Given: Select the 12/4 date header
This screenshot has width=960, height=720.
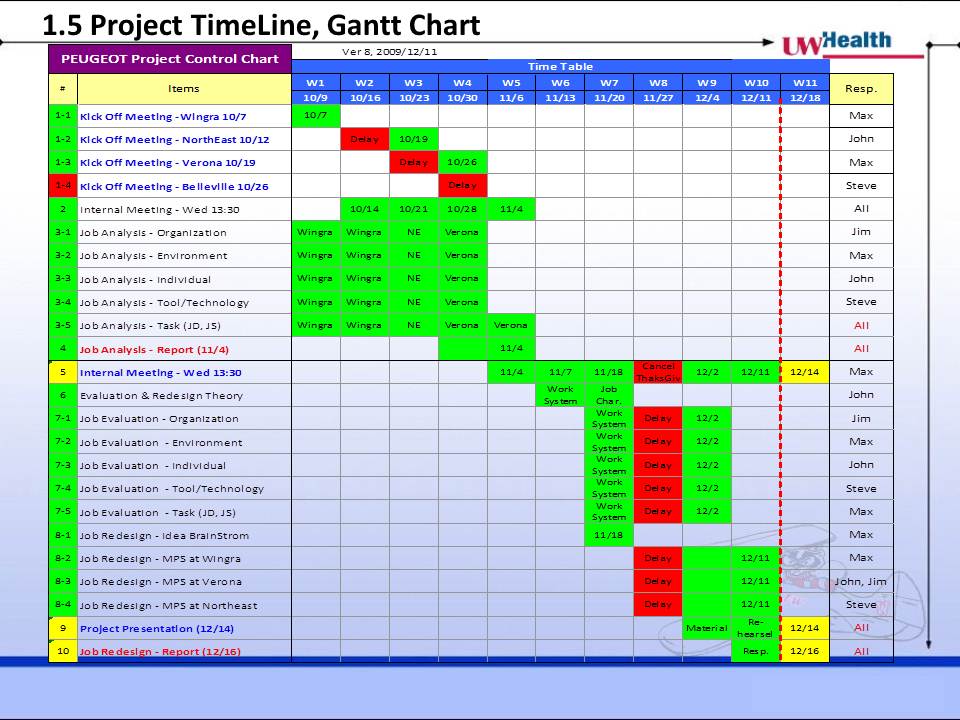Looking at the screenshot, I should 707,97.
